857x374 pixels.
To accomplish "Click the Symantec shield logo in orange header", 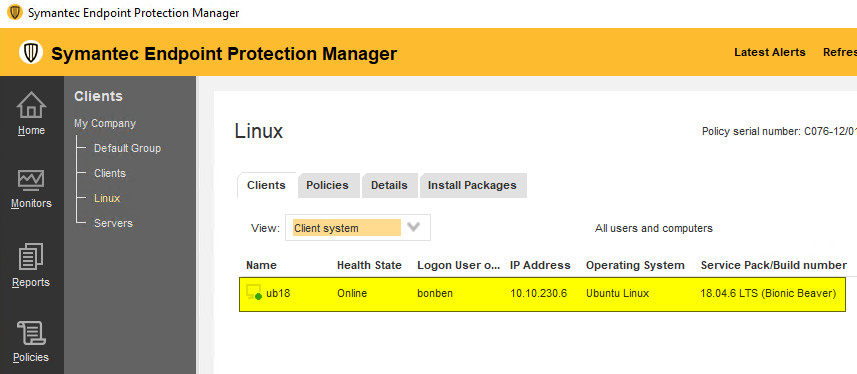I will pos(31,52).
